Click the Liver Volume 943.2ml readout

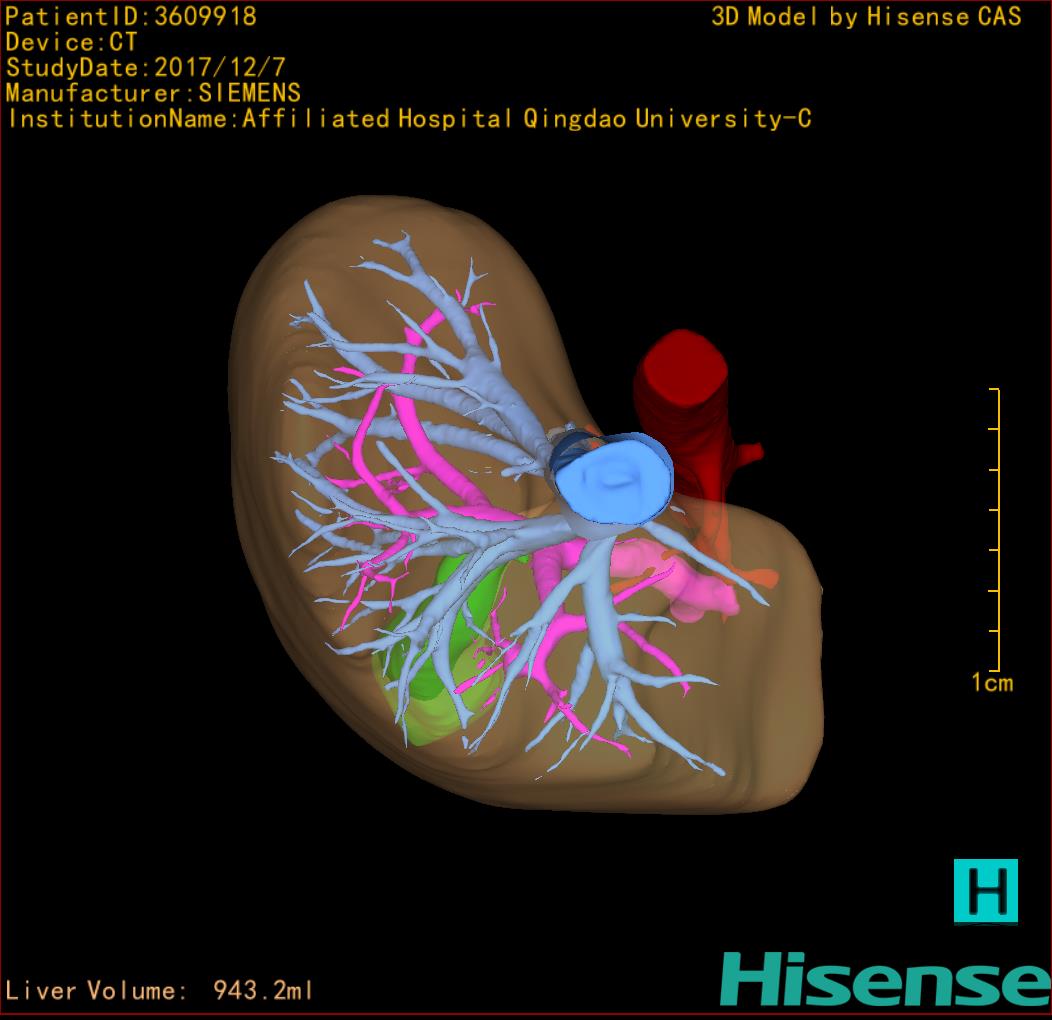point(160,991)
